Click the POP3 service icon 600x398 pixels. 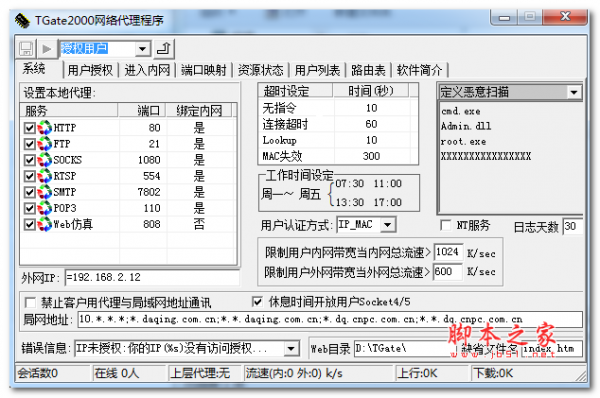coord(44,208)
